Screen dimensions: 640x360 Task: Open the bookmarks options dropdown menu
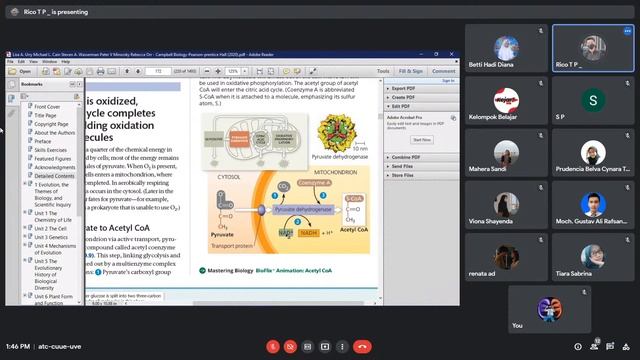(x=24, y=97)
